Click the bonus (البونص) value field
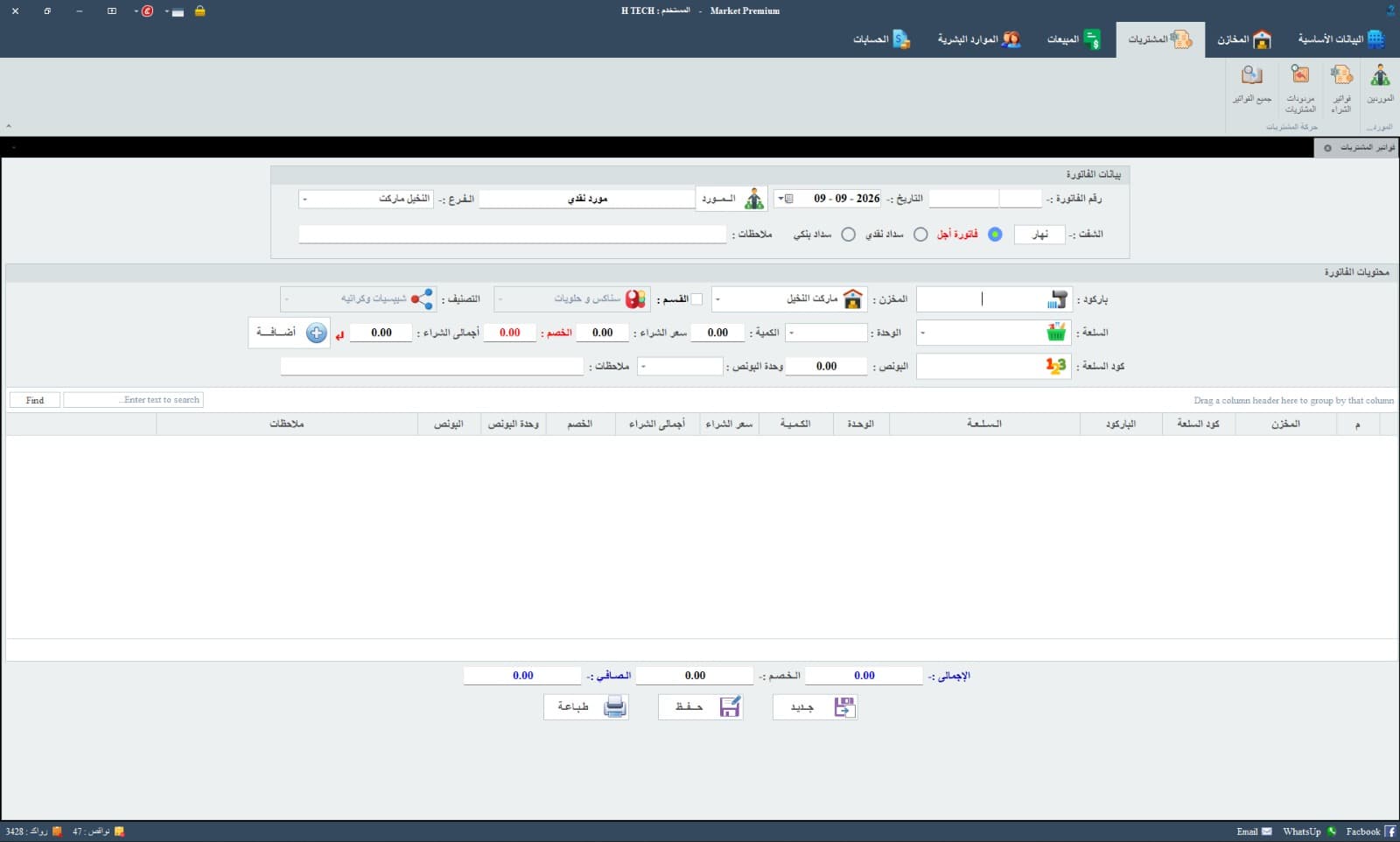The image size is (1400, 842). coord(826,366)
